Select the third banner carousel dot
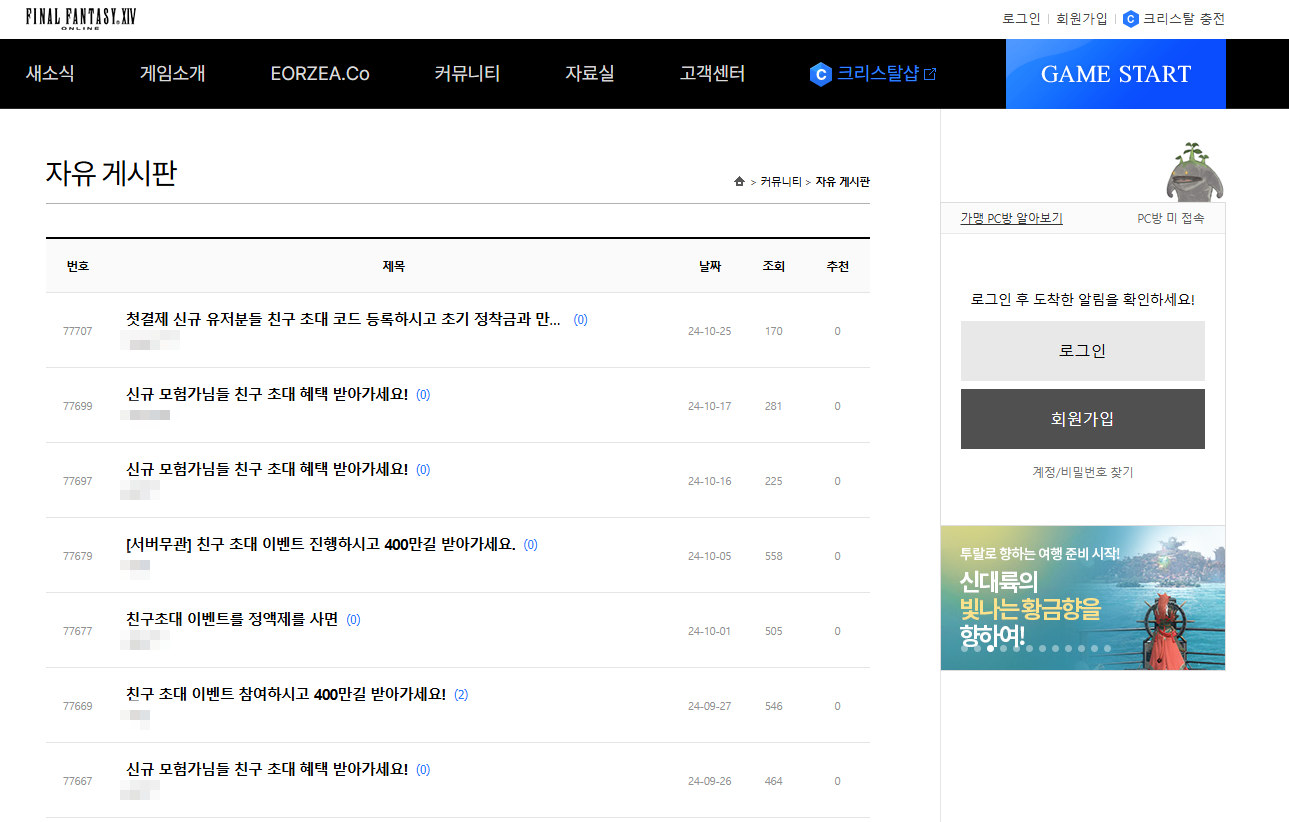1289x822 pixels. [x=990, y=648]
